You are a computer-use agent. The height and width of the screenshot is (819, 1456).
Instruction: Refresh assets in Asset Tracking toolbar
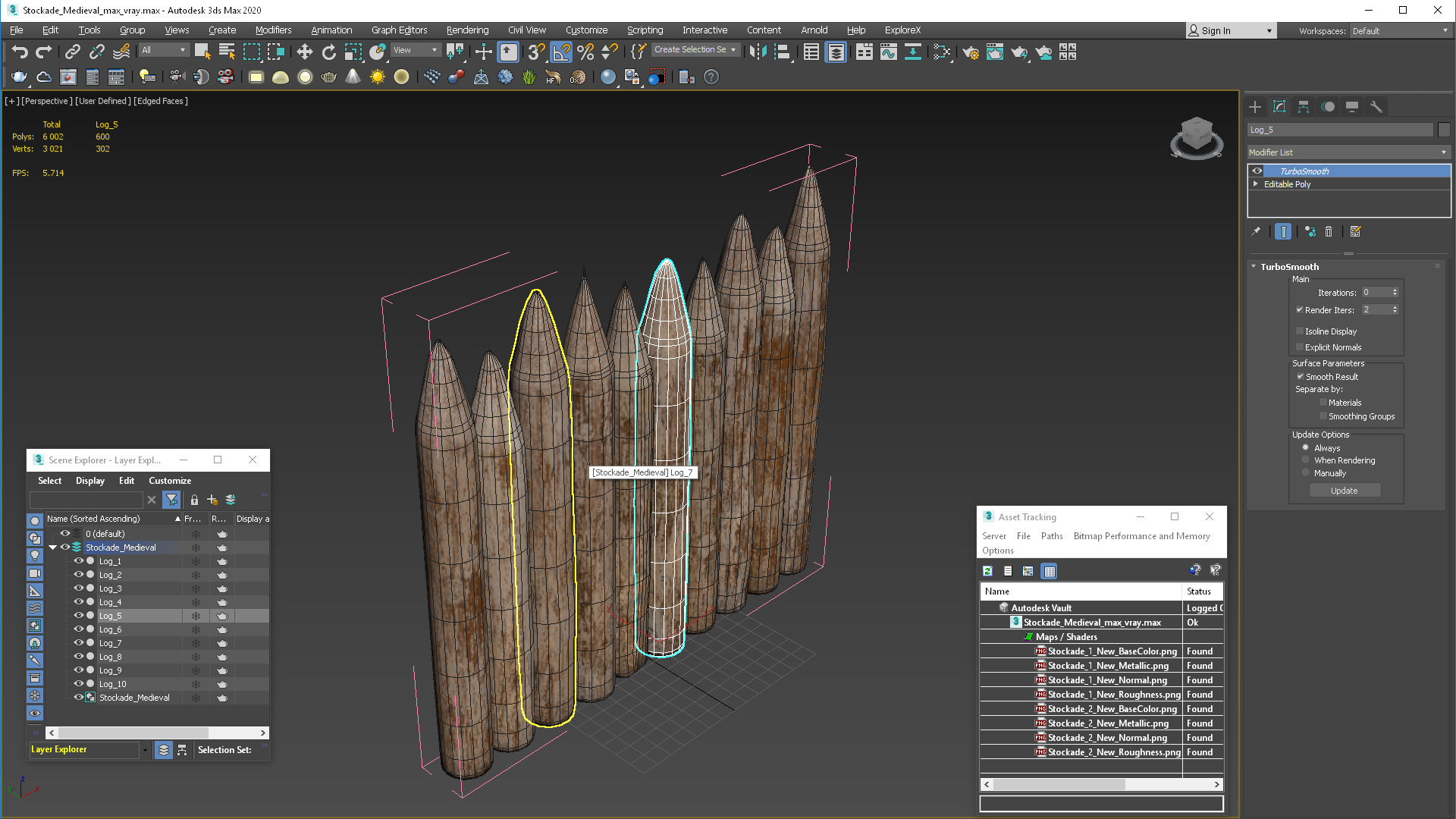point(987,571)
